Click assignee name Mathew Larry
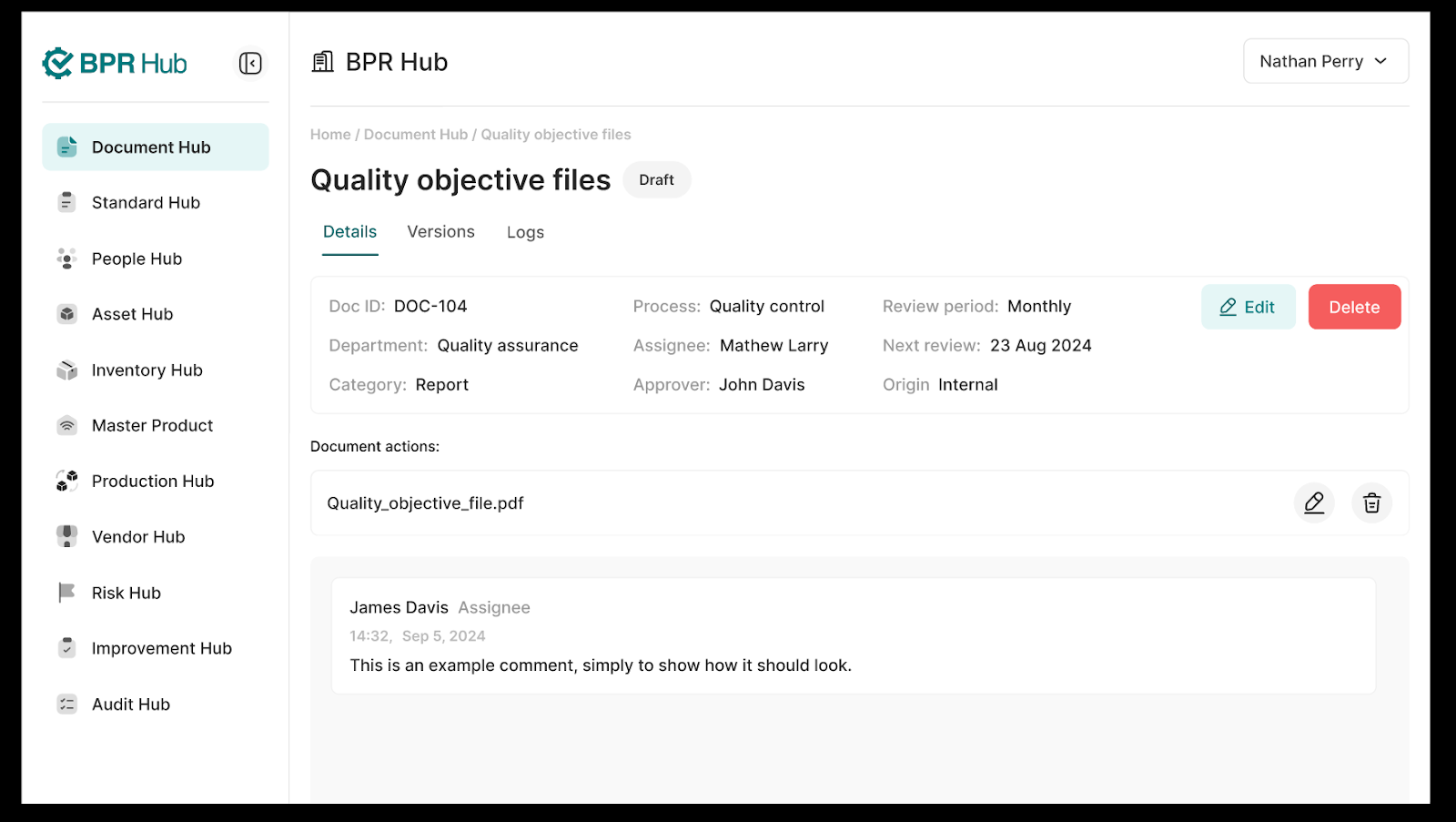Image resolution: width=1456 pixels, height=822 pixels. click(x=774, y=345)
